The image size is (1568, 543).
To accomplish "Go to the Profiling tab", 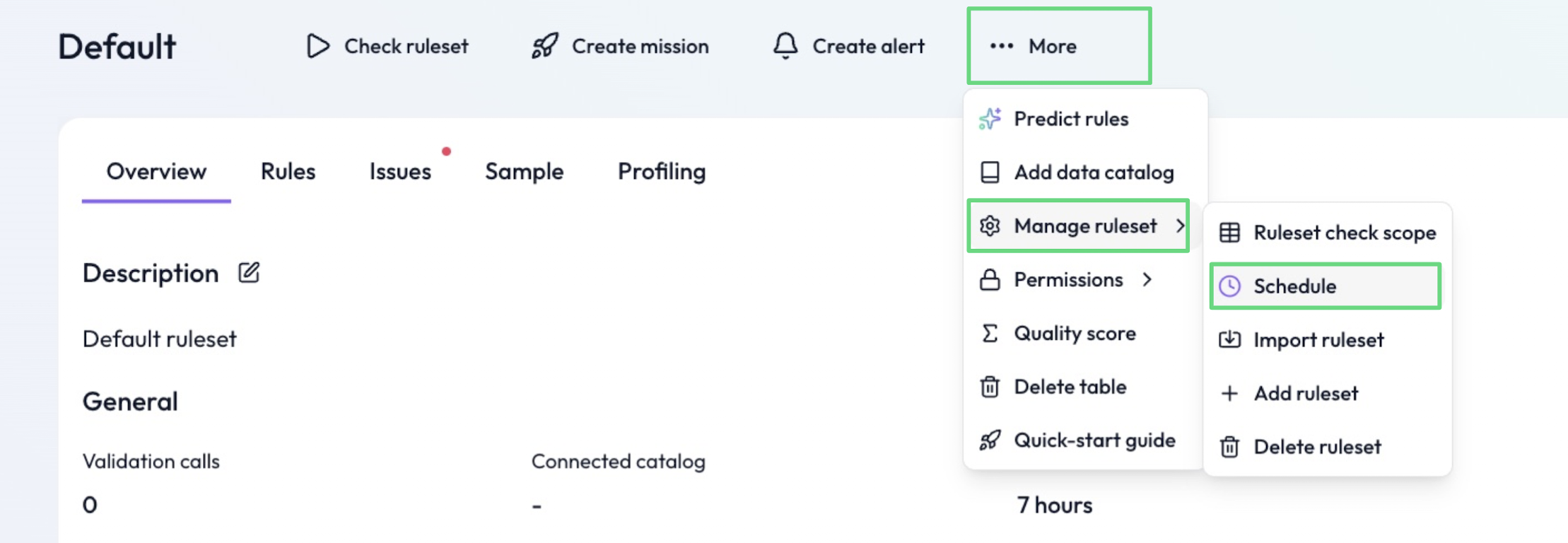I will (661, 171).
